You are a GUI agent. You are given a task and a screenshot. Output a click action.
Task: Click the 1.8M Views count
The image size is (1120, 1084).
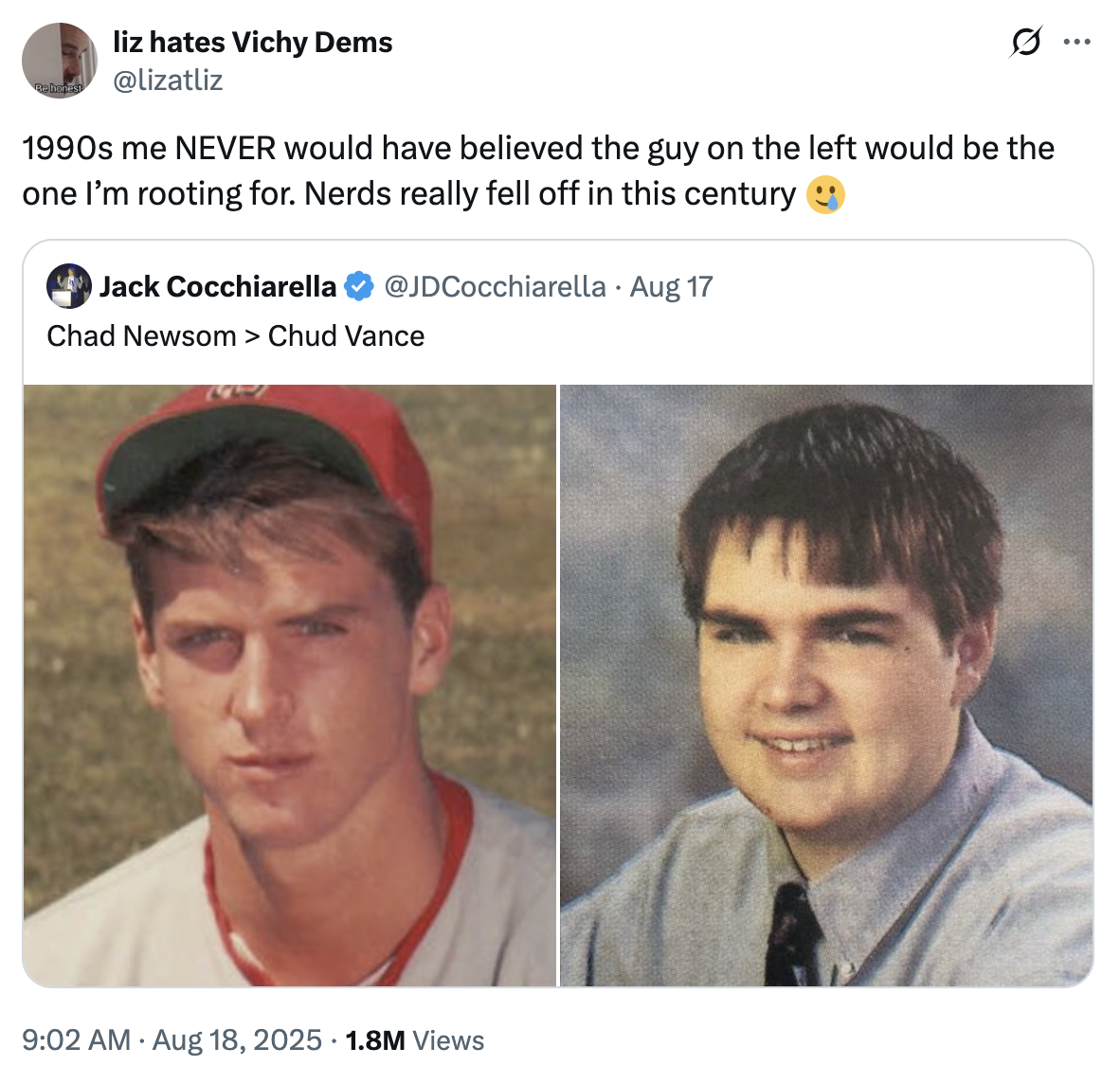pyautogui.click(x=414, y=1040)
